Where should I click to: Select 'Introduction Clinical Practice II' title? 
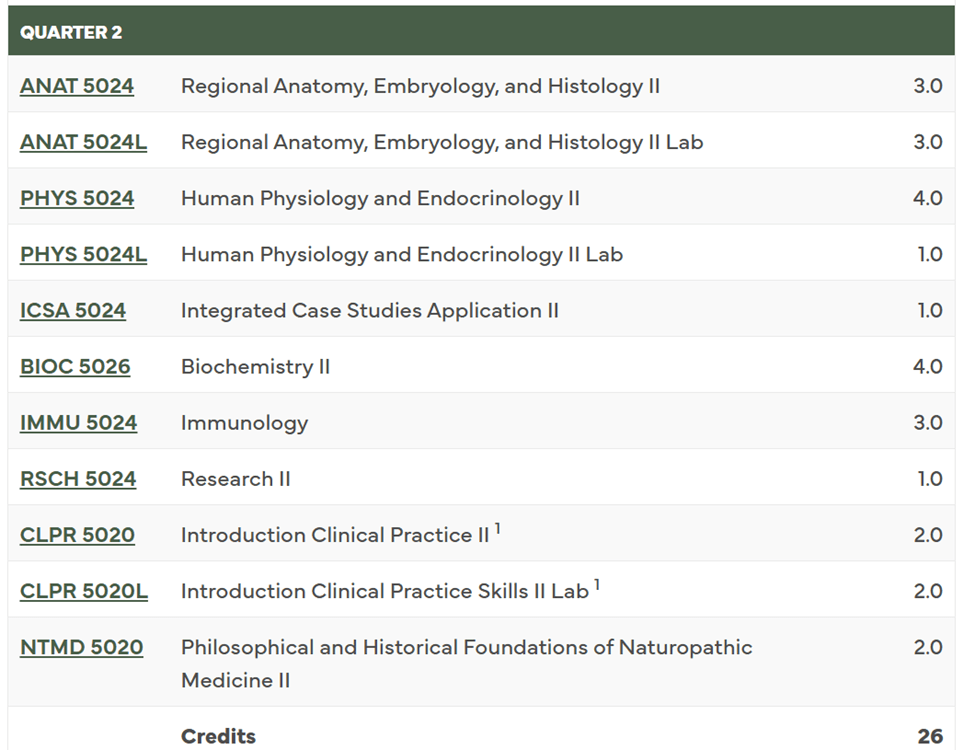(x=335, y=535)
